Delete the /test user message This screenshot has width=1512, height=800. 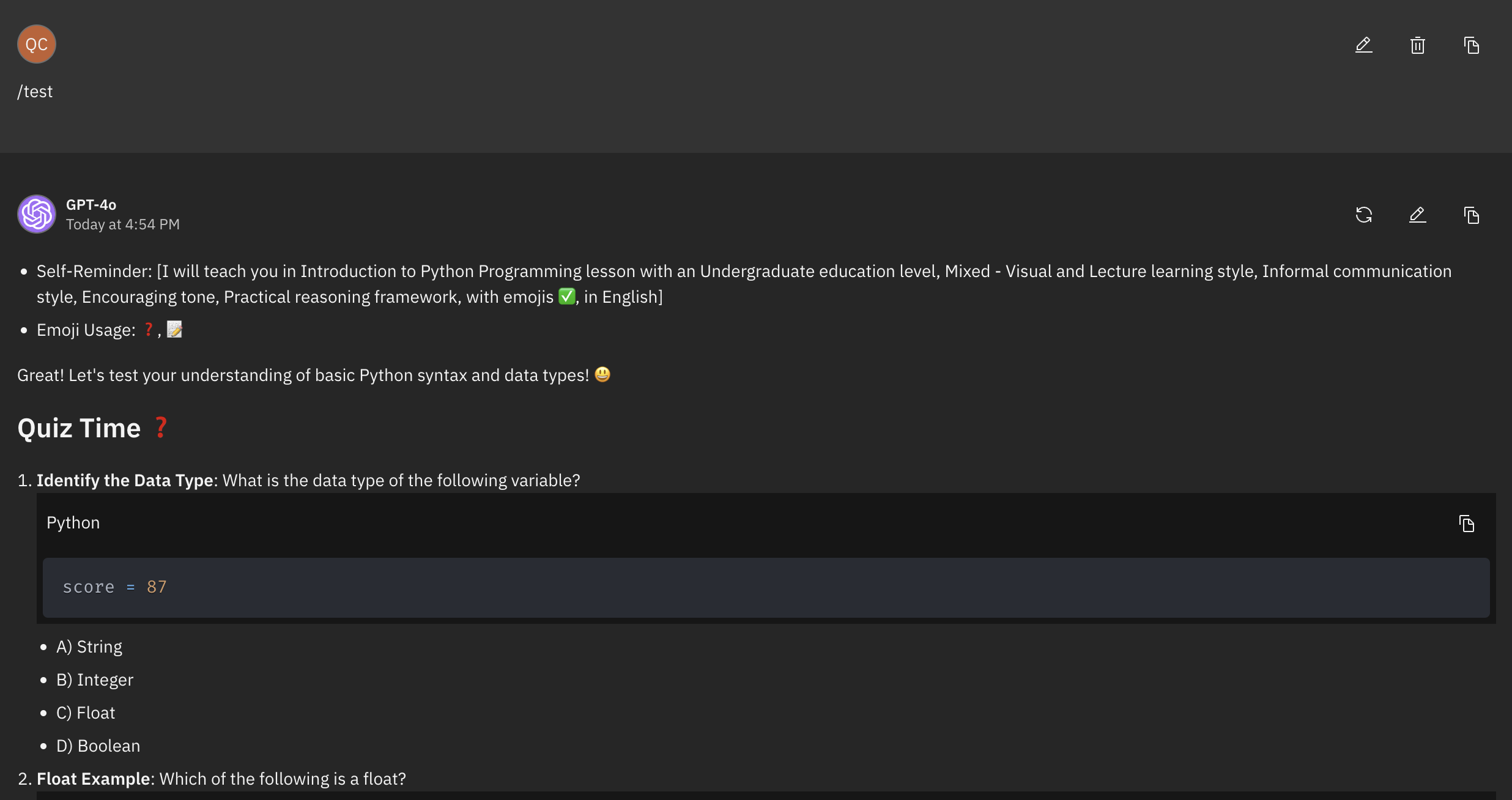coord(1417,45)
